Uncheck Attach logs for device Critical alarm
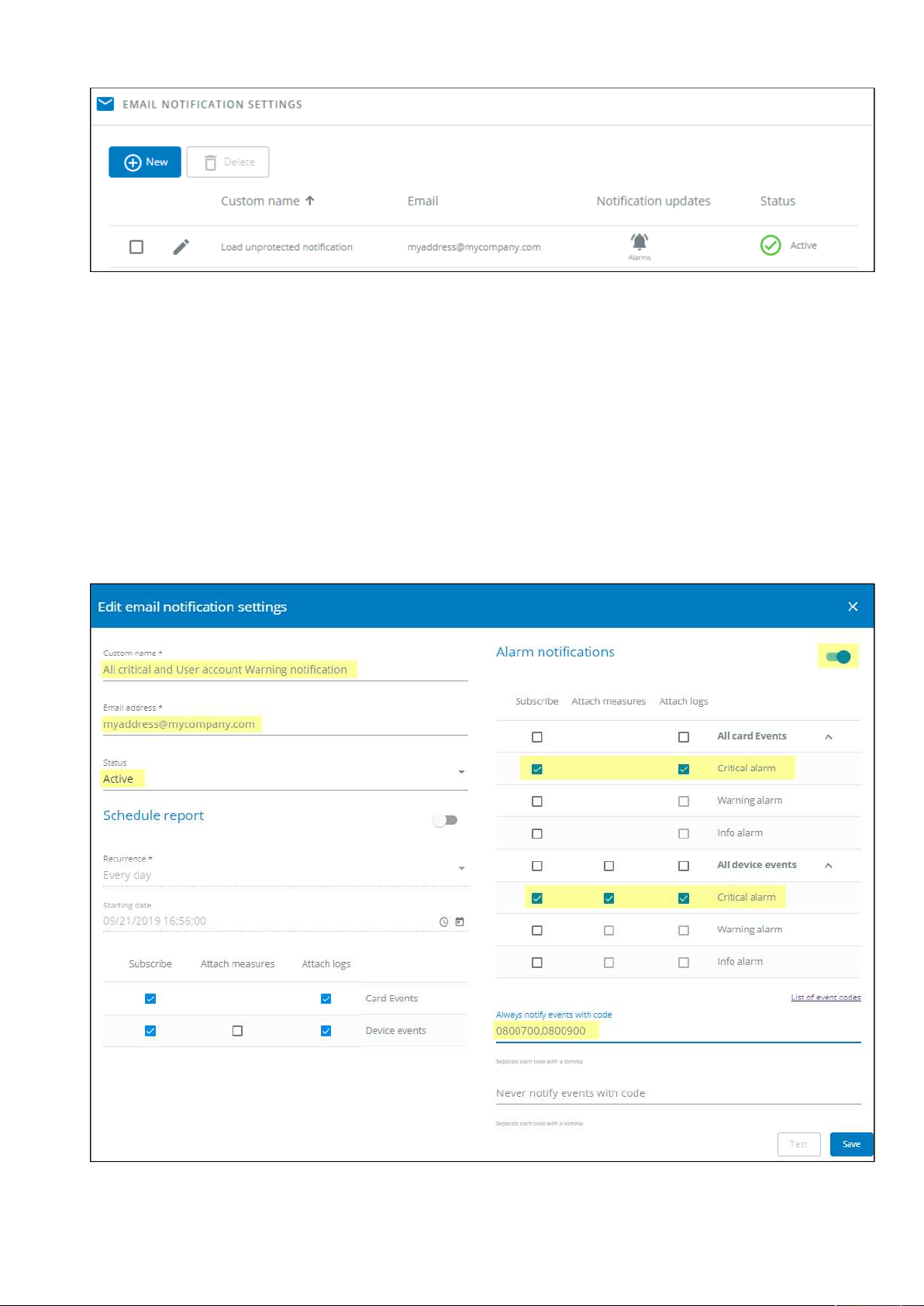The image size is (924, 1306). [684, 898]
